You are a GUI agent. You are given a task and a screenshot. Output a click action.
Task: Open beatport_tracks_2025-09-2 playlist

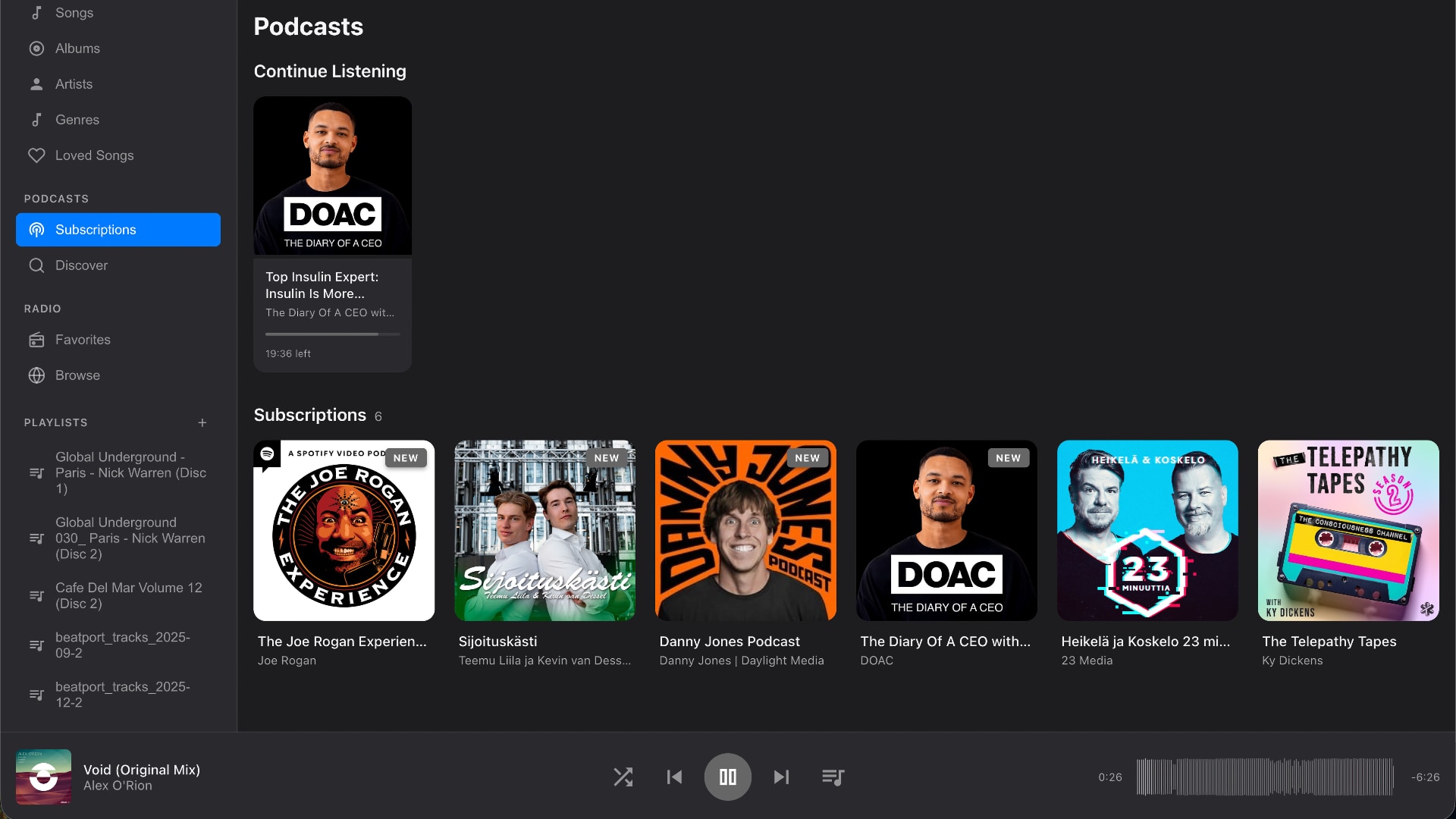118,645
